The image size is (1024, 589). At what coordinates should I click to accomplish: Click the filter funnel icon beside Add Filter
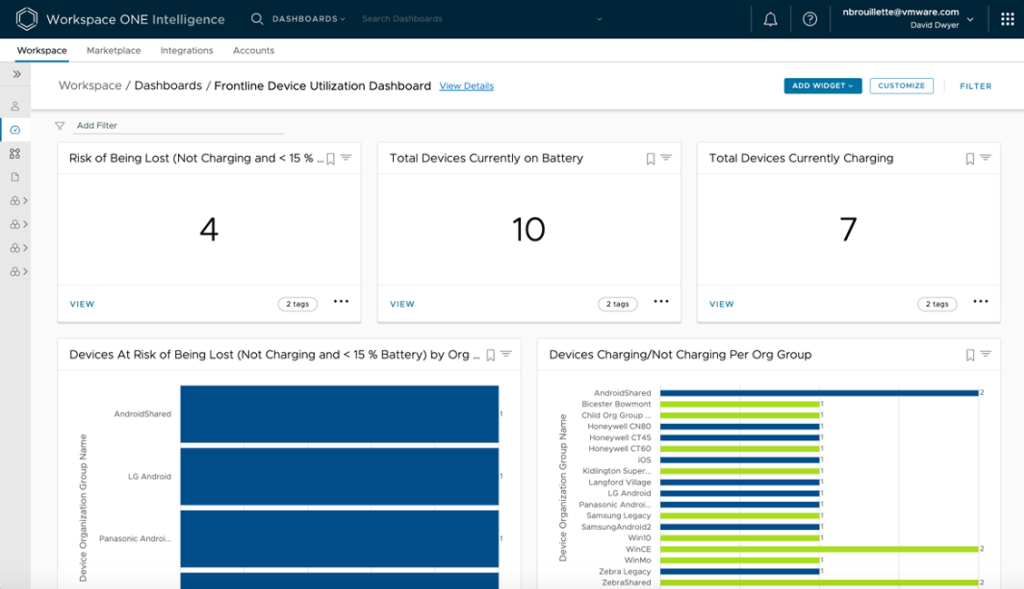(x=60, y=126)
